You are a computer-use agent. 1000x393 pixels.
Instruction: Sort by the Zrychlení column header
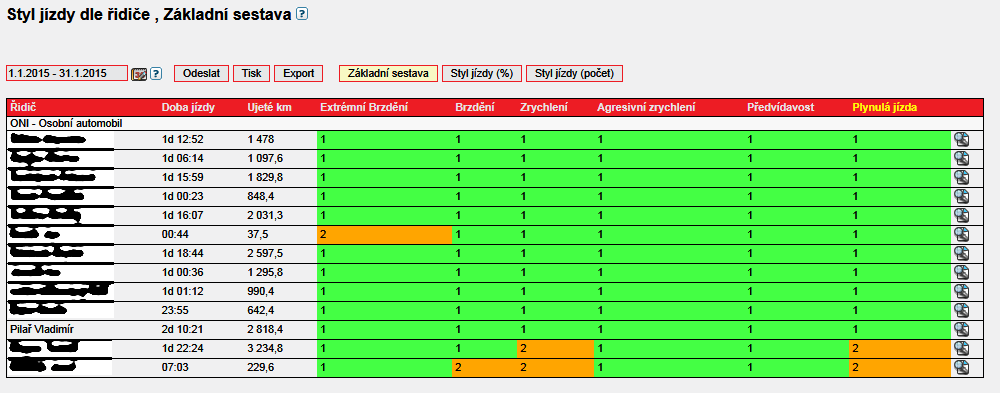544,108
